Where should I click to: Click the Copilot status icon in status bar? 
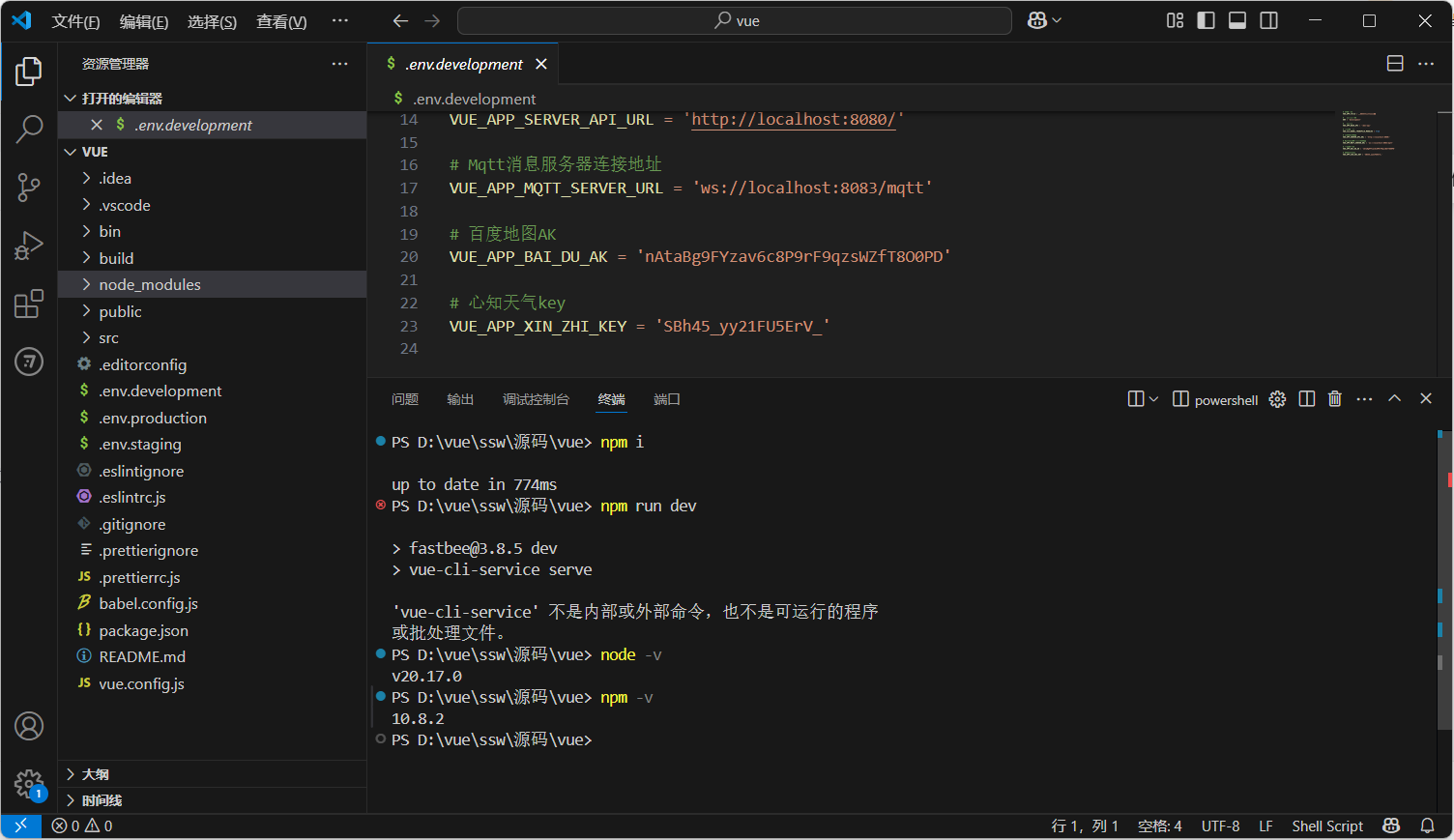tap(1391, 826)
